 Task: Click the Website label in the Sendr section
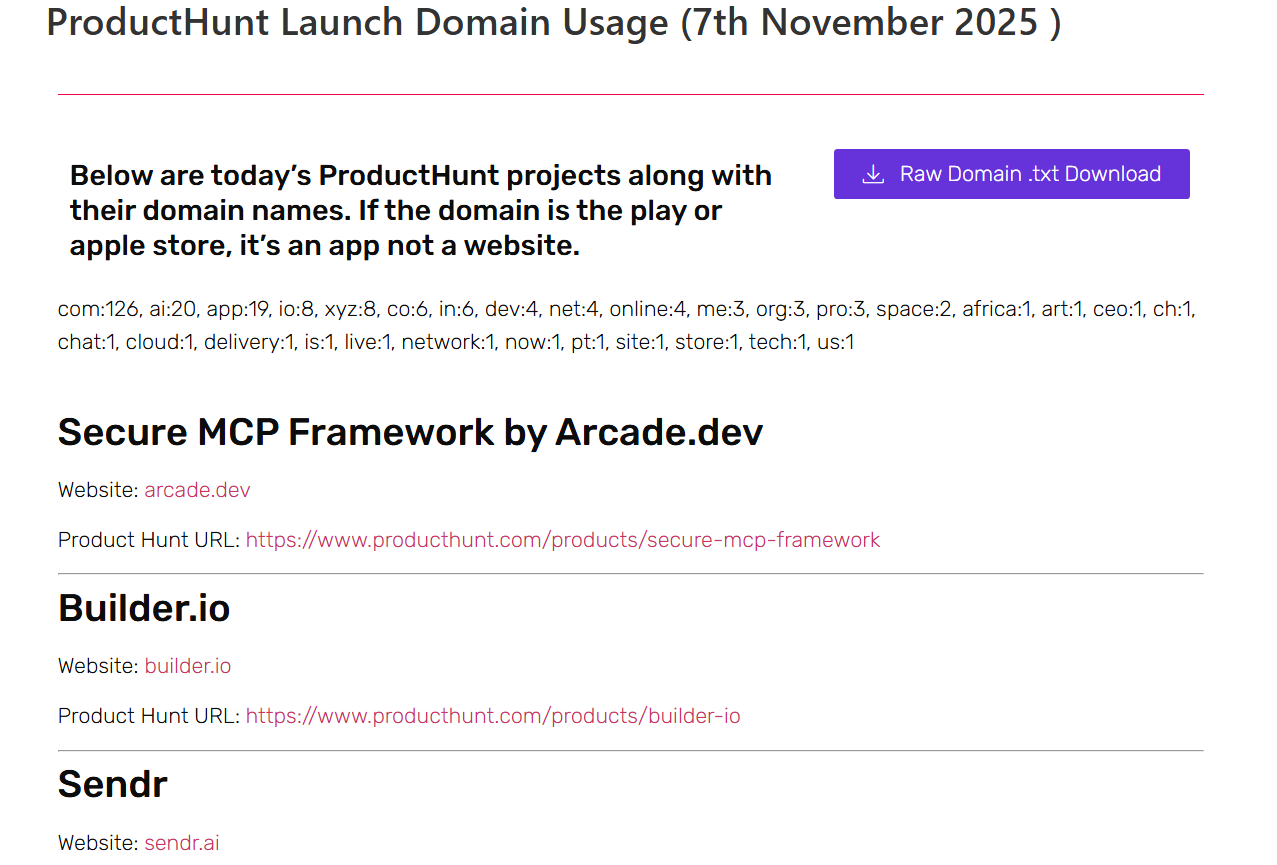point(96,842)
